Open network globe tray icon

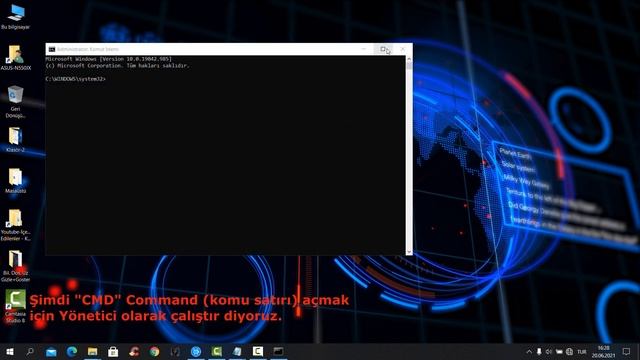pyautogui.click(x=570, y=351)
